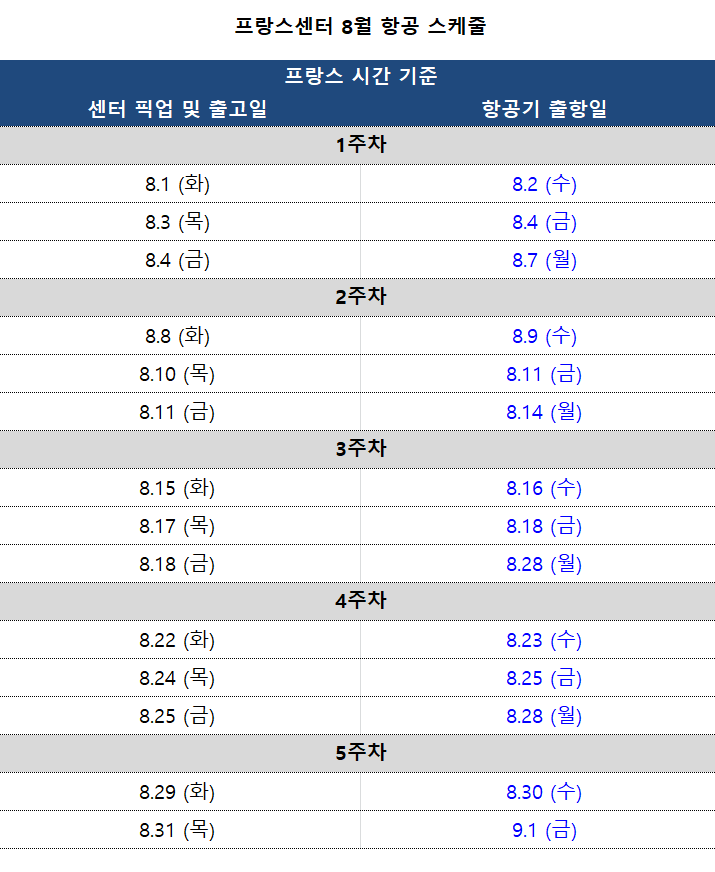The width and height of the screenshot is (715, 872).
Task: Open the 9.1 (금) flight date
Action: pos(544,830)
